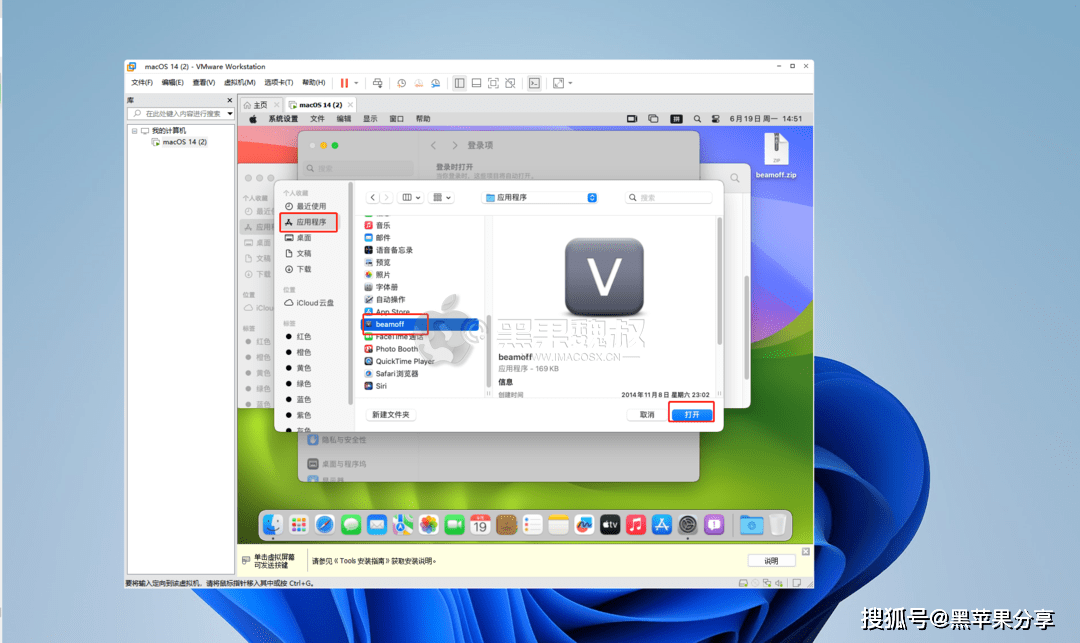
Task: Click the file dialog 搜索 field
Action: 668,198
